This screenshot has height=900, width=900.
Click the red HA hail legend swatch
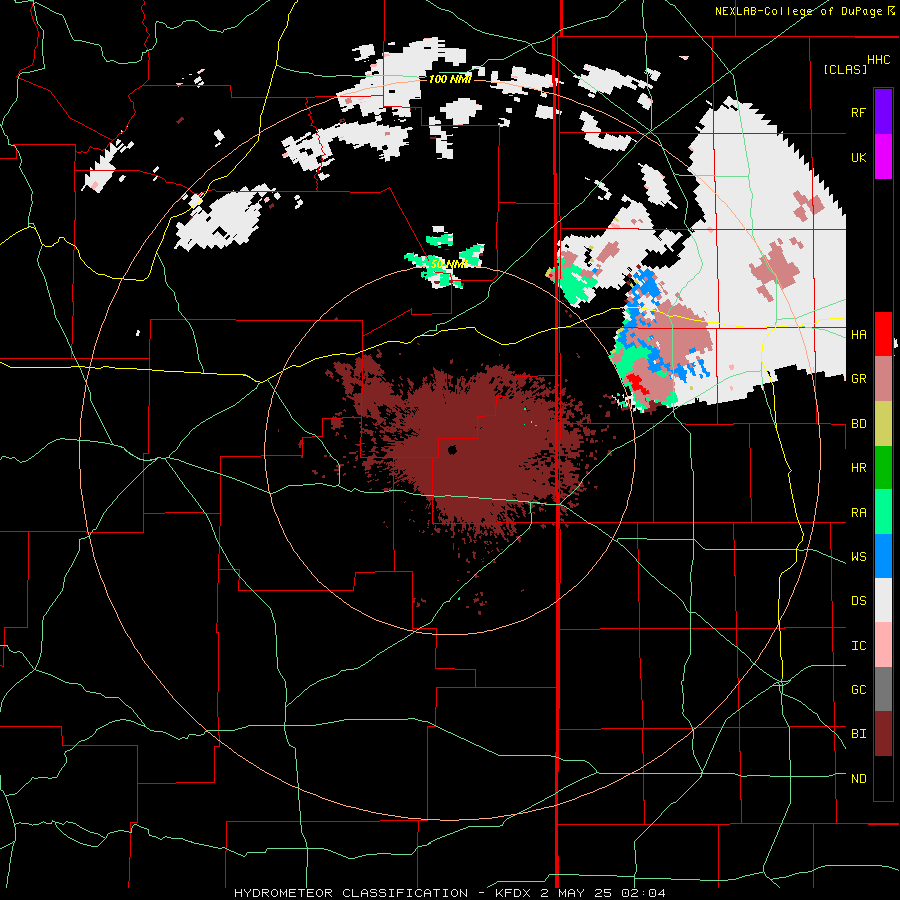coord(883,334)
